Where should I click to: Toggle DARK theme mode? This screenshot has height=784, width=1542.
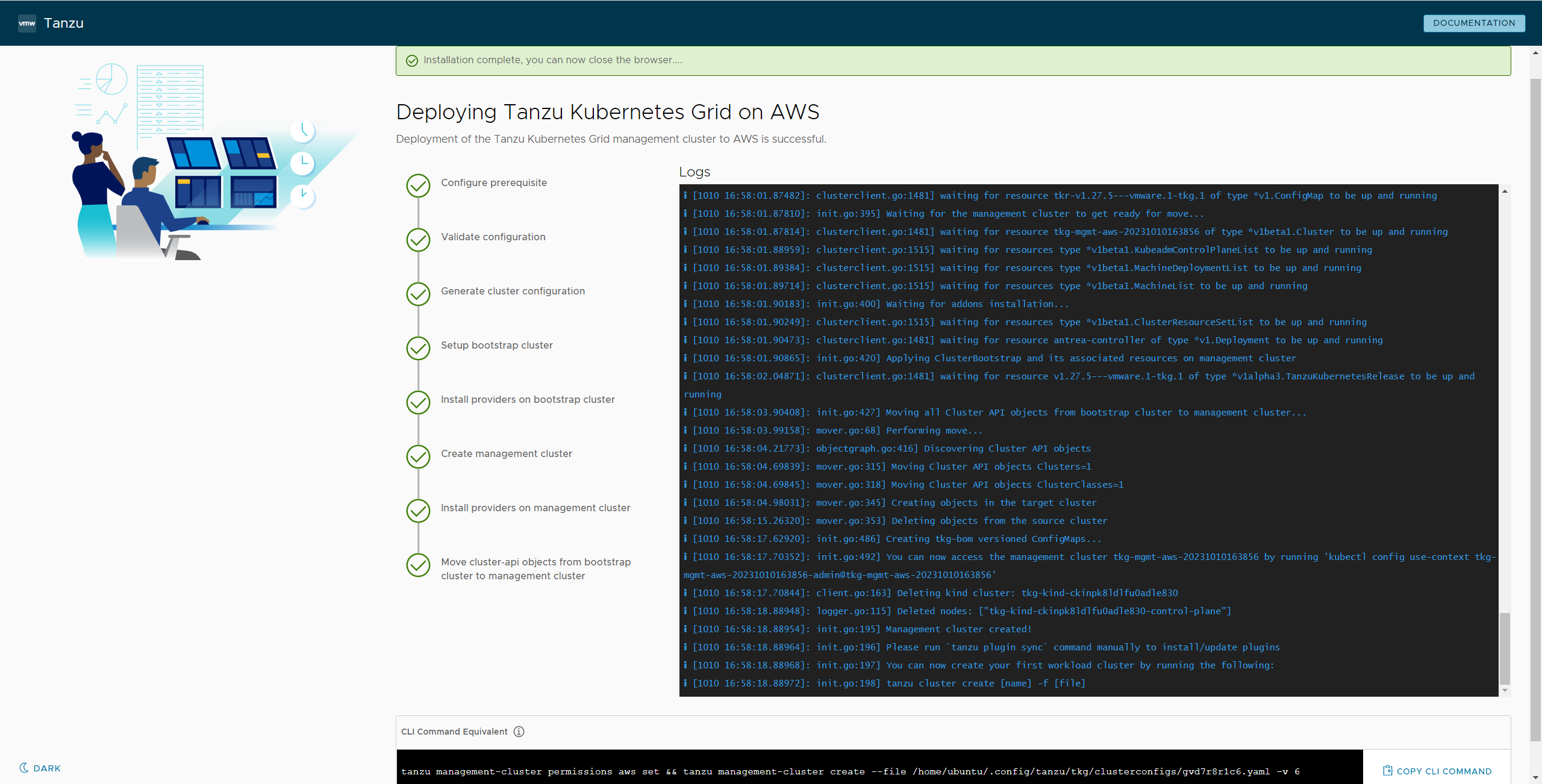40,768
